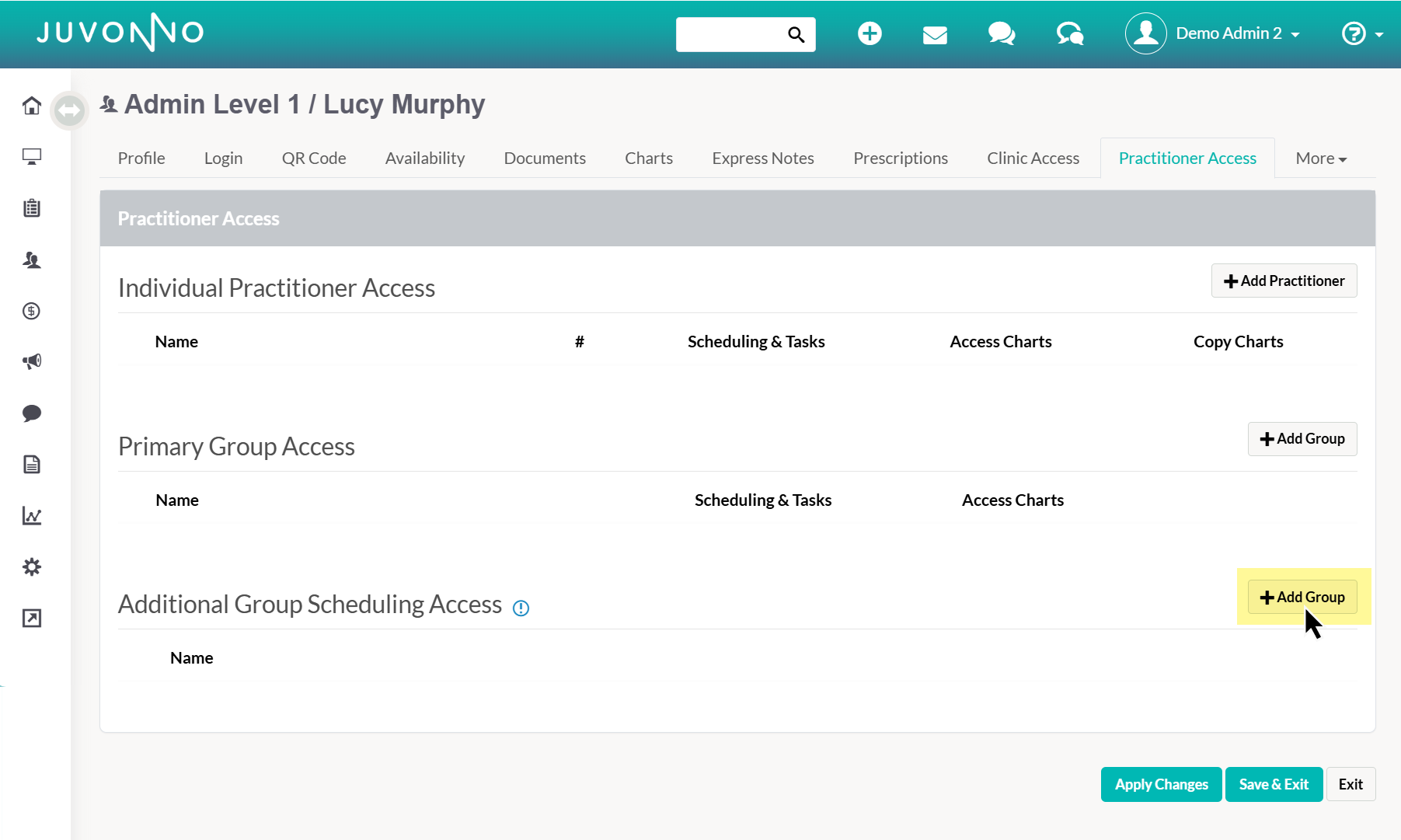Toggle the sidebar collapse arrow button
The image size is (1401, 840).
(69, 110)
